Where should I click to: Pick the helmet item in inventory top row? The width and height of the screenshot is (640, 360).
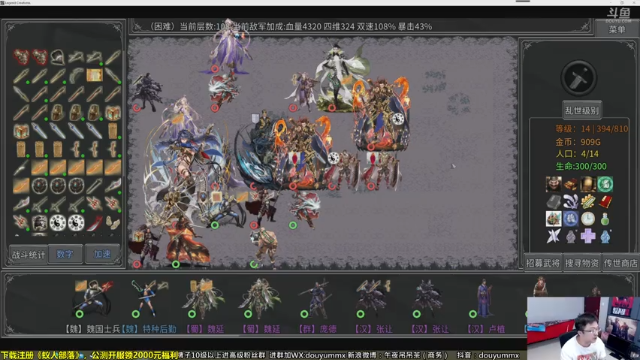click(58, 57)
